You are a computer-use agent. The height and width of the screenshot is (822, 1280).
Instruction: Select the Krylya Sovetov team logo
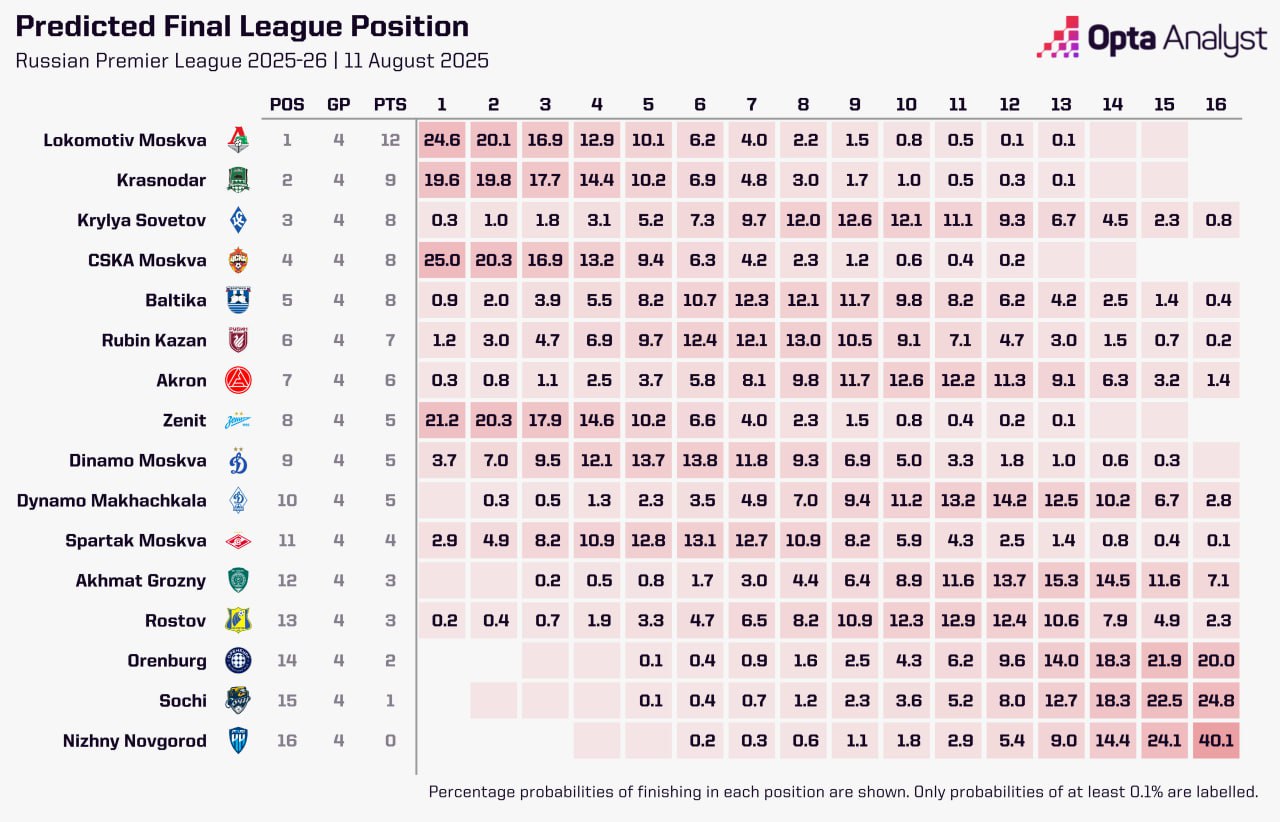pos(238,220)
